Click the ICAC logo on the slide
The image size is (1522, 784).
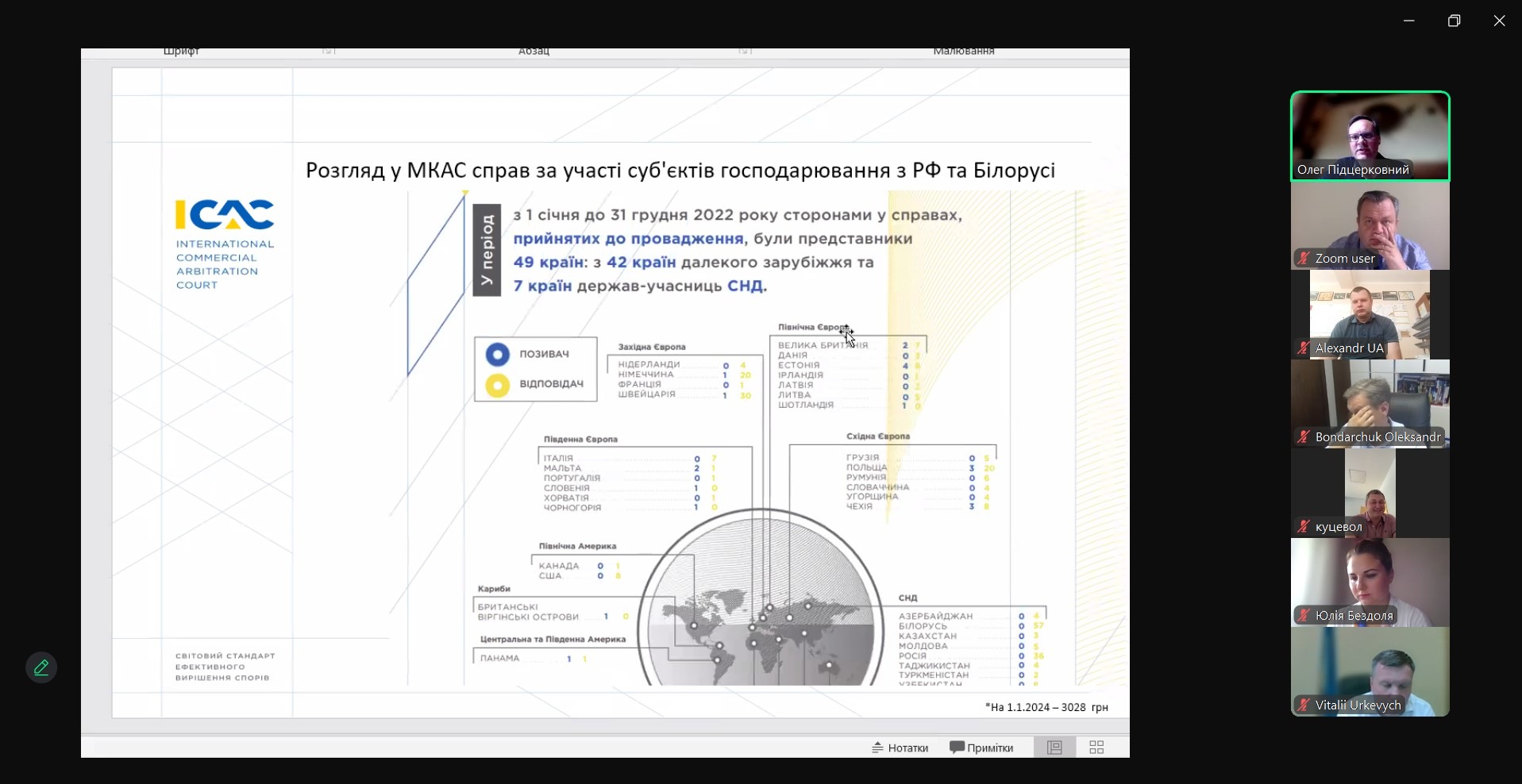point(225,215)
